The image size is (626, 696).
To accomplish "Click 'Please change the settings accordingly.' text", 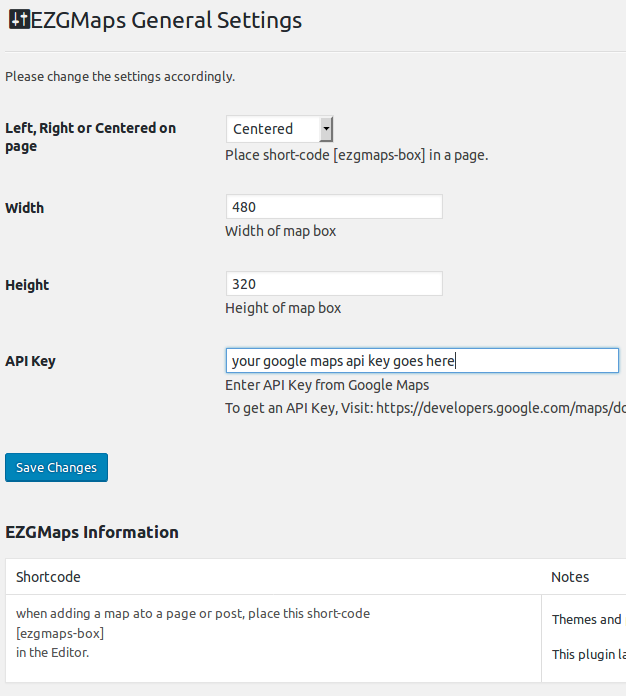I will coord(120,76).
